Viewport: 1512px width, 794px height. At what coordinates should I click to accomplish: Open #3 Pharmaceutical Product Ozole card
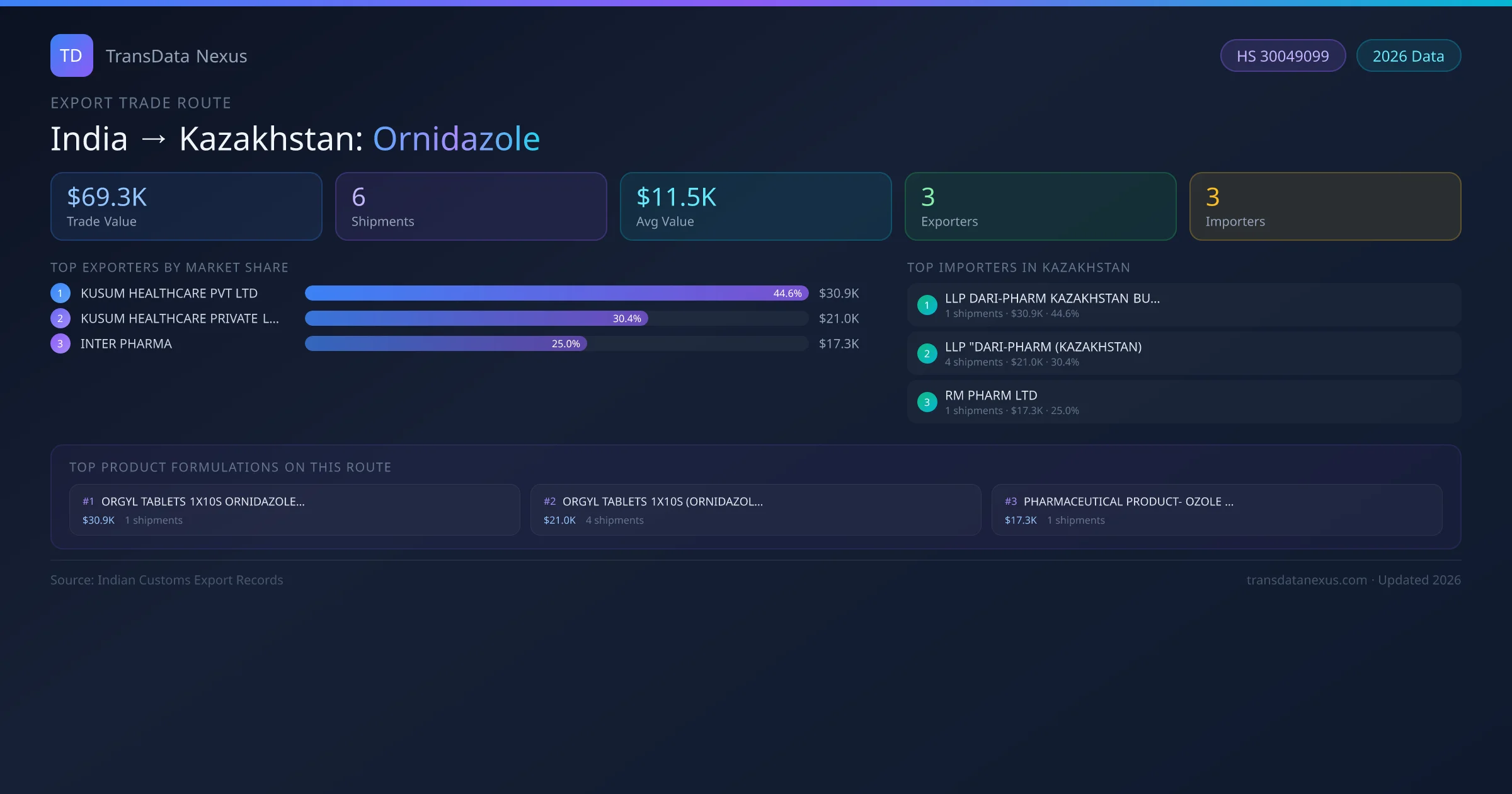click(x=1217, y=510)
